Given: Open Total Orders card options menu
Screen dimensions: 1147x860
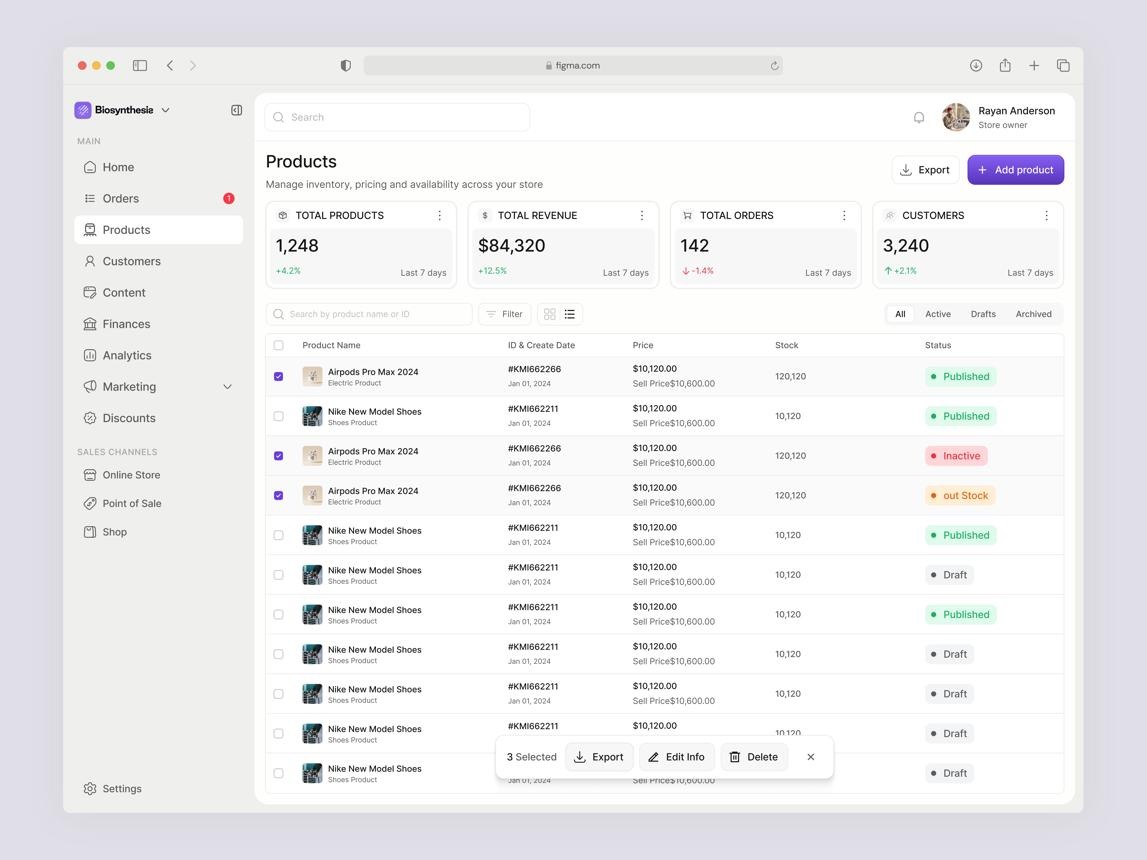Looking at the screenshot, I should tap(844, 215).
